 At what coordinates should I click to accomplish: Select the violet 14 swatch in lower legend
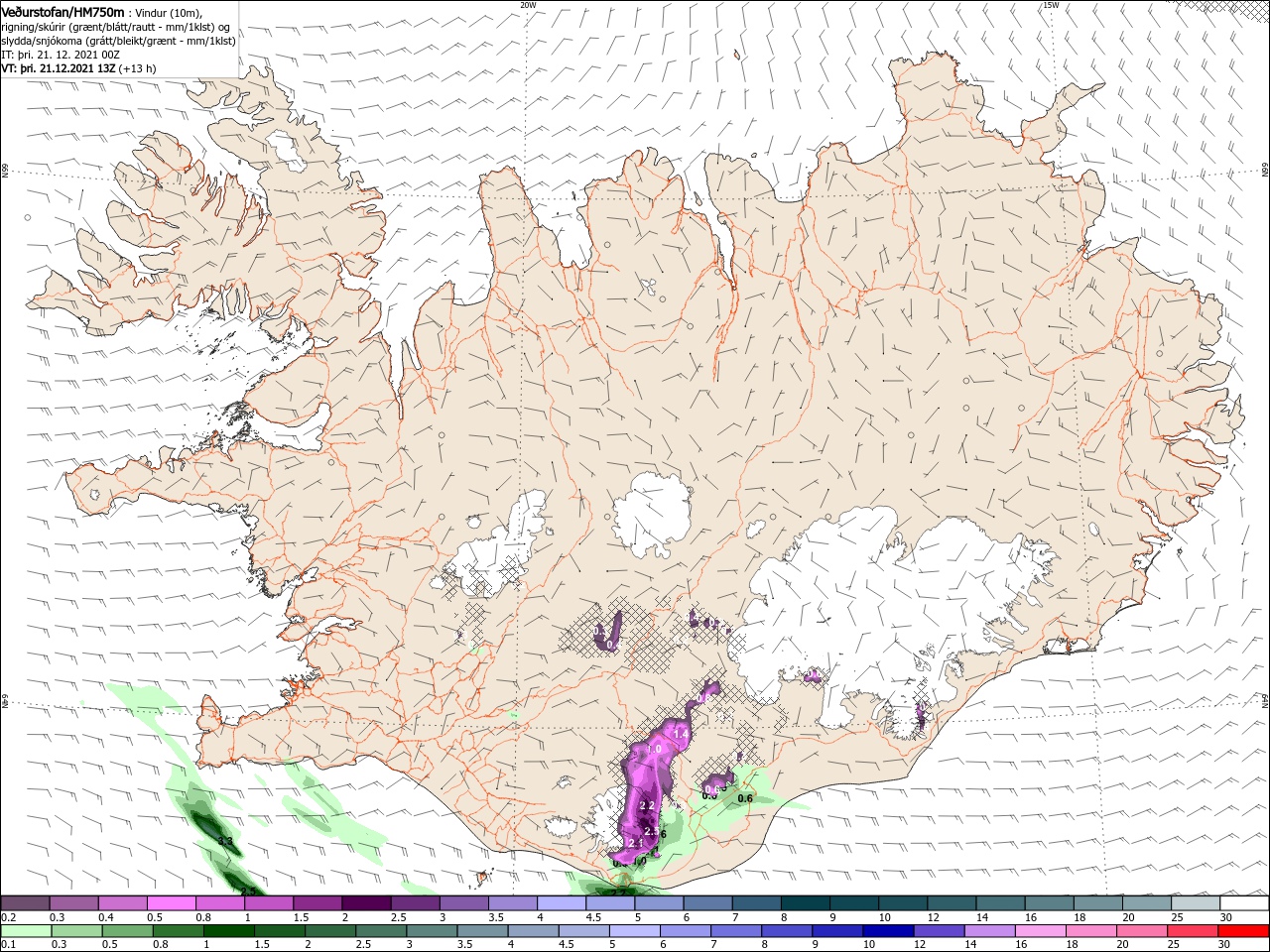point(989,930)
